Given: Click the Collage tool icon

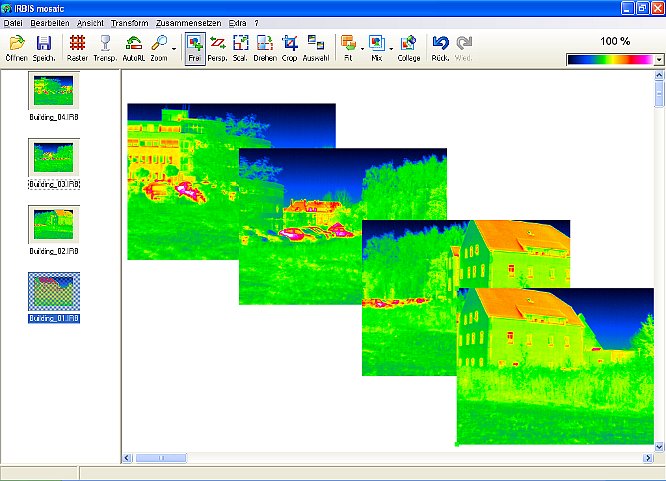Looking at the screenshot, I should coord(409,43).
